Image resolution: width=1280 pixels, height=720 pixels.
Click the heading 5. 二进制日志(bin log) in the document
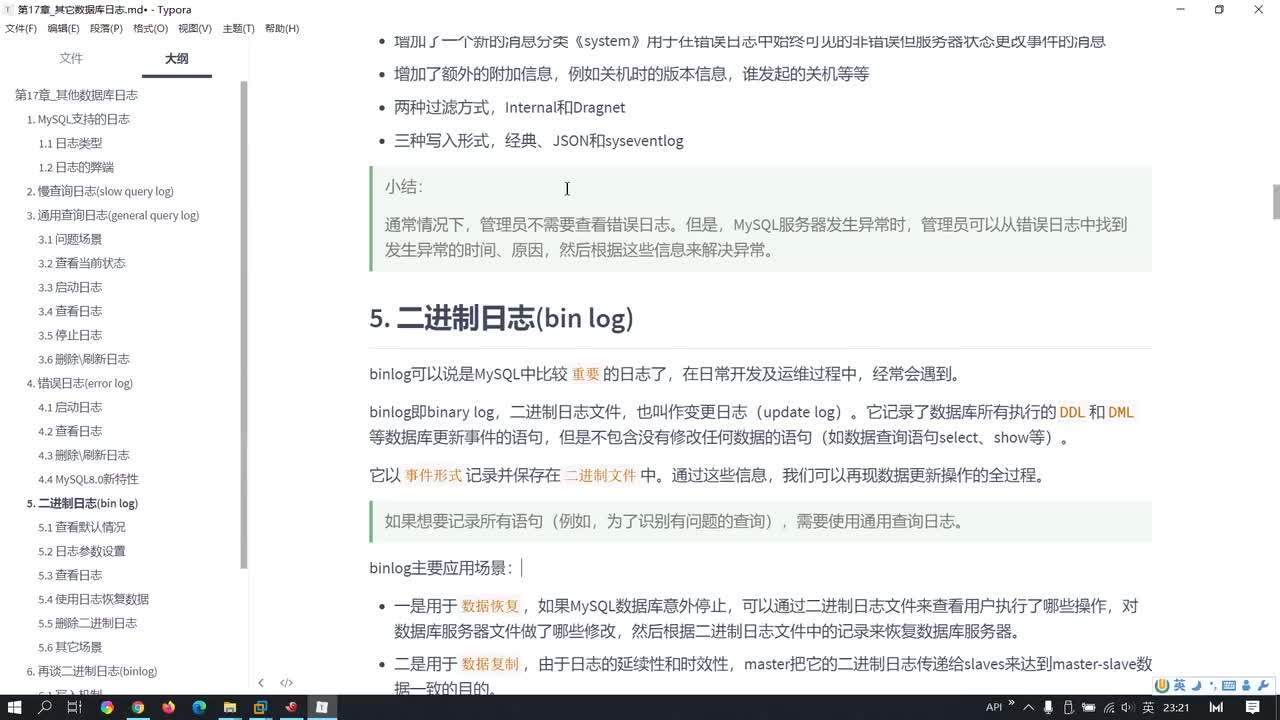coord(501,318)
